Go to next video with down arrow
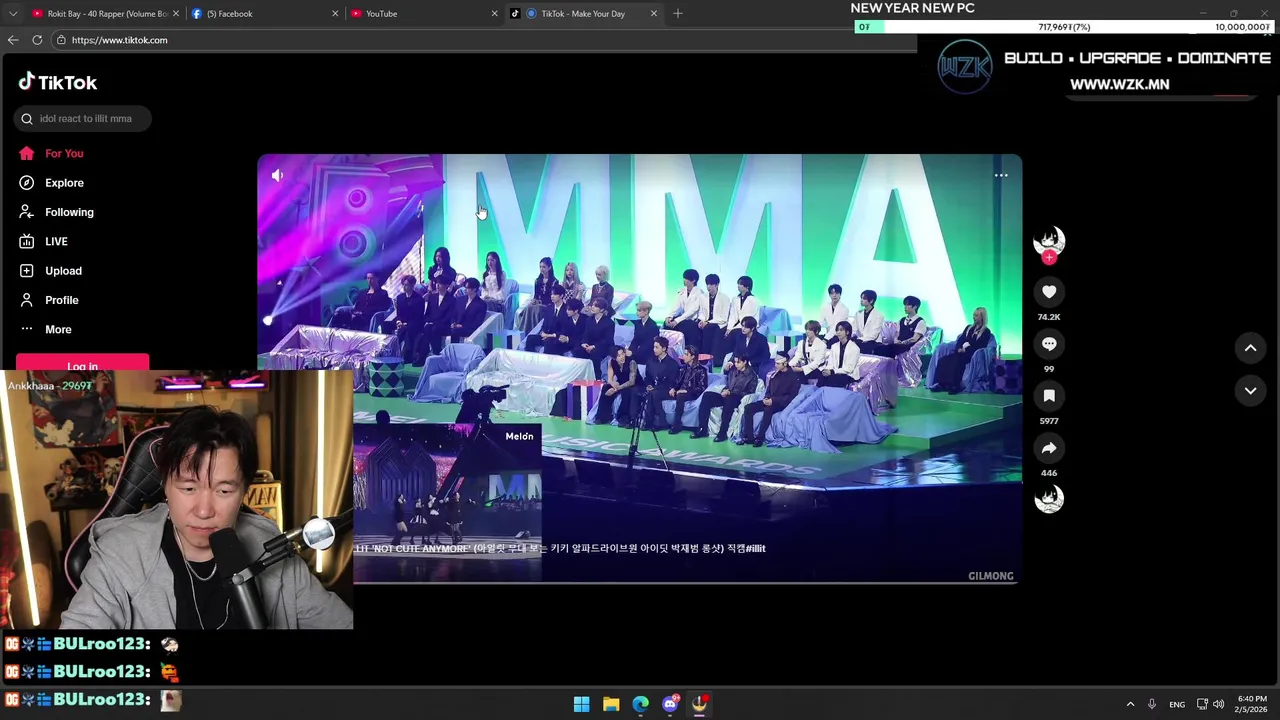 1250,391
